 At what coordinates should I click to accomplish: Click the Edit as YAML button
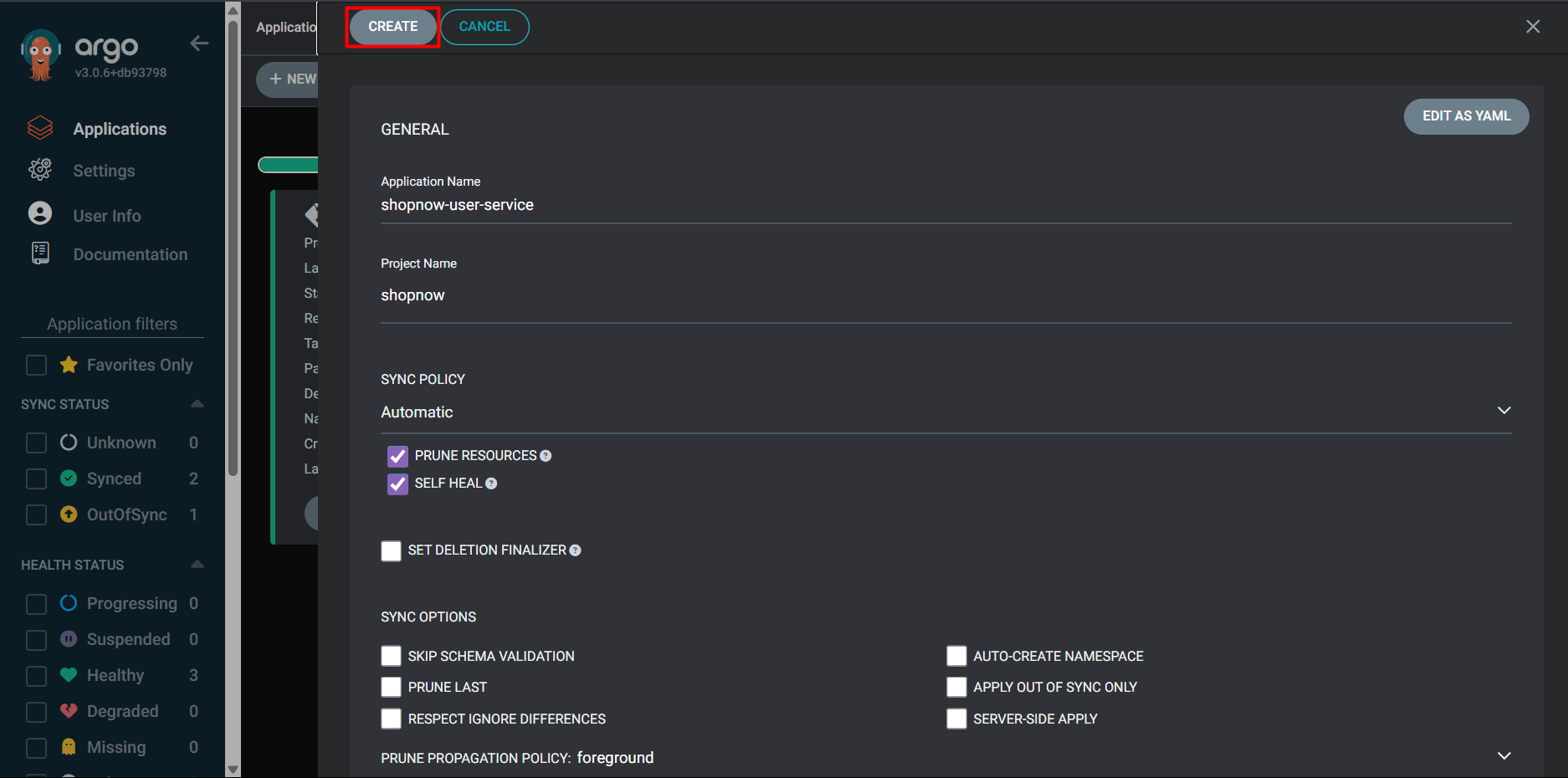pyautogui.click(x=1466, y=116)
